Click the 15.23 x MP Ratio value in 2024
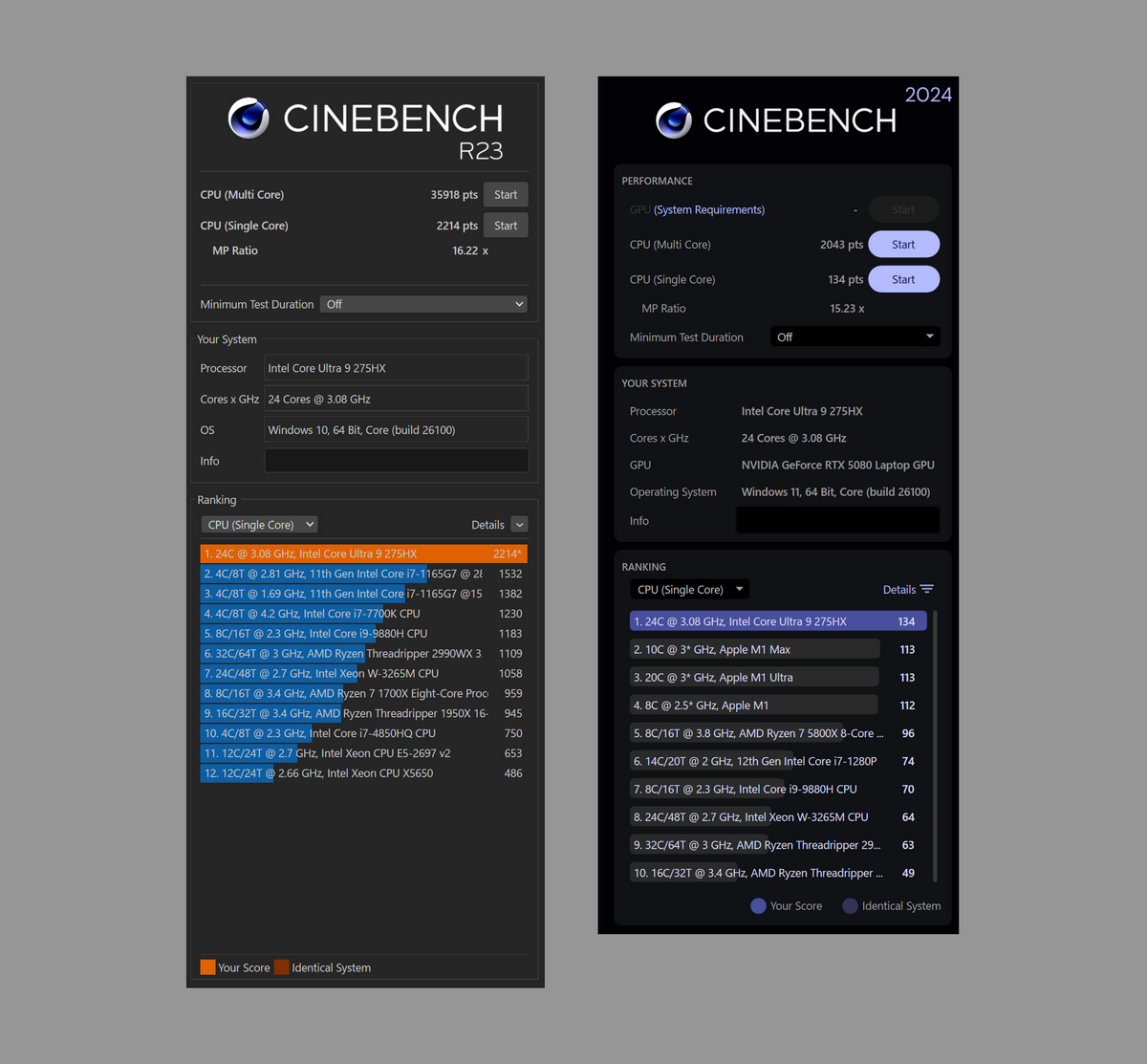 point(847,309)
